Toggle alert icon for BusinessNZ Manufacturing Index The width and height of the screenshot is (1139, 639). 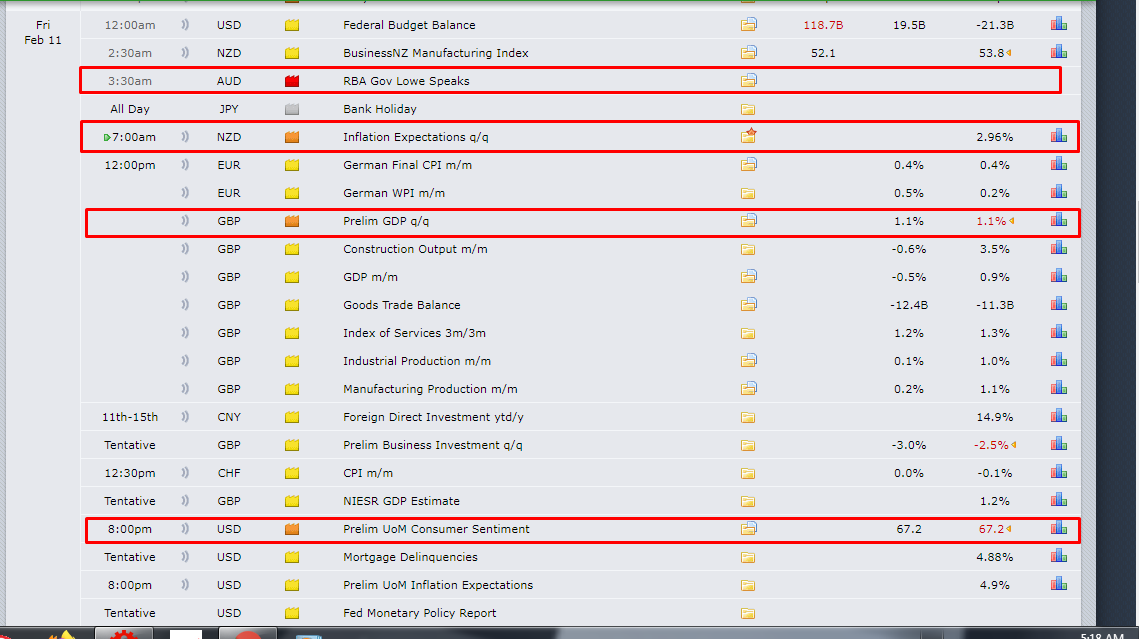click(x=185, y=53)
